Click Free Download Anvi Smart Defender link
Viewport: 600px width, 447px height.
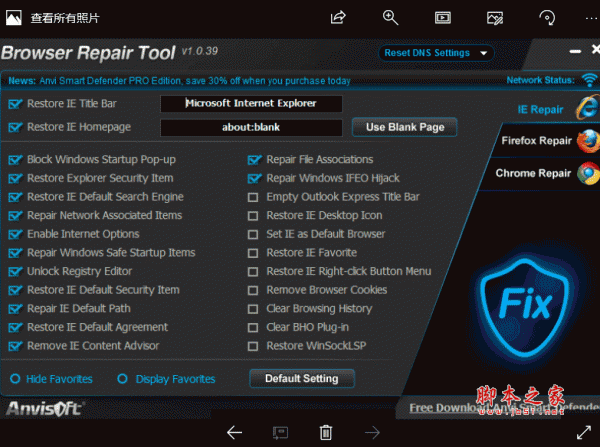[x=504, y=408]
